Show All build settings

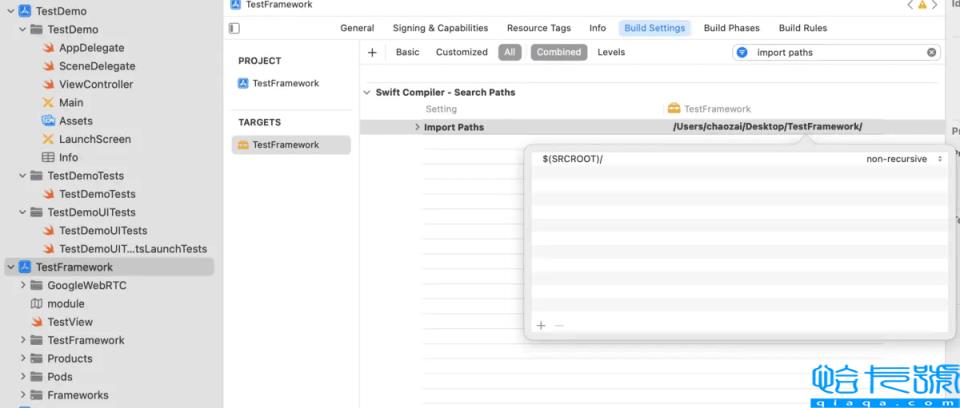point(509,53)
